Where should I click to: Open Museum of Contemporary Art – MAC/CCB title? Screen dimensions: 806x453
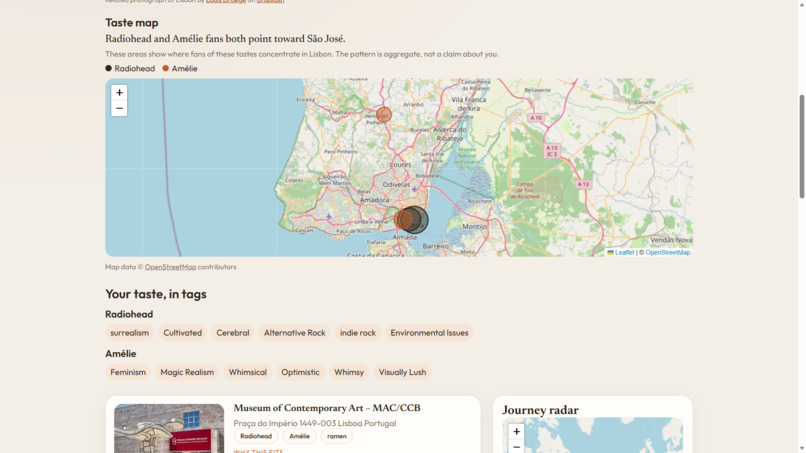tap(327, 408)
